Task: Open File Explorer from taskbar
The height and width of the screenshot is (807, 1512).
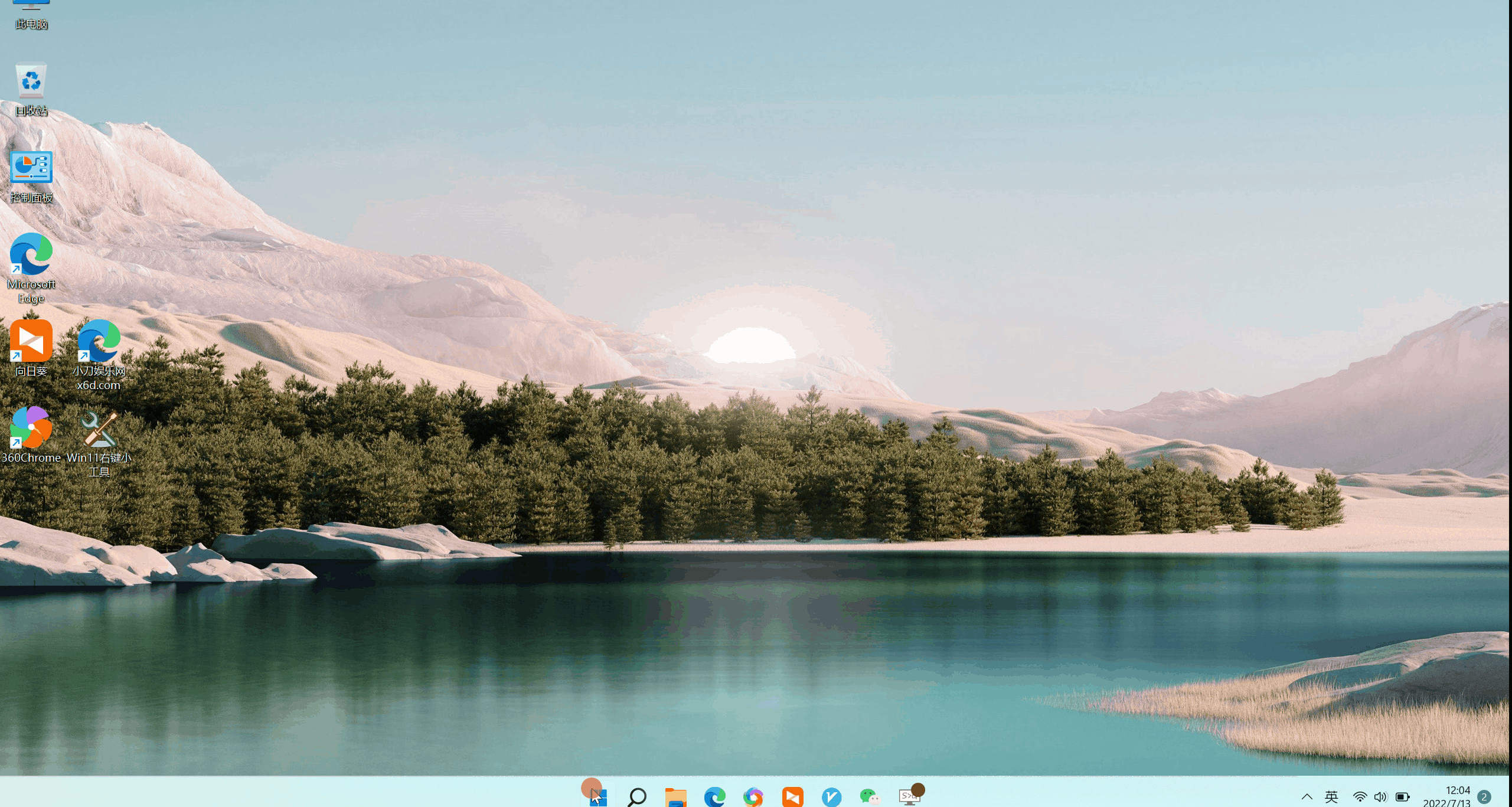Action: pos(675,797)
